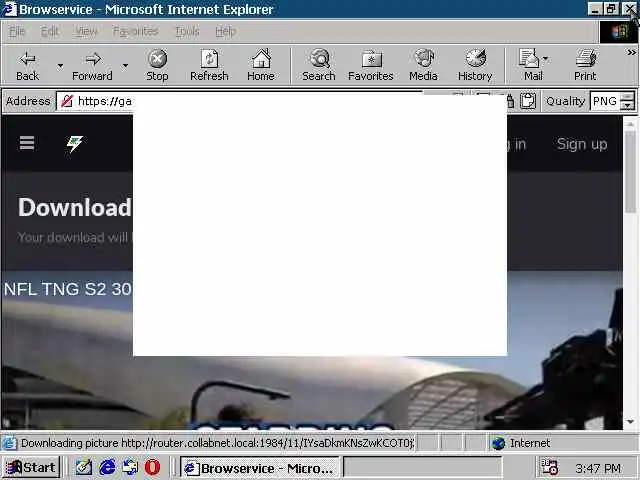Image resolution: width=640 pixels, height=480 pixels.
Task: Click the lightning bolt site logo
Action: 74,144
